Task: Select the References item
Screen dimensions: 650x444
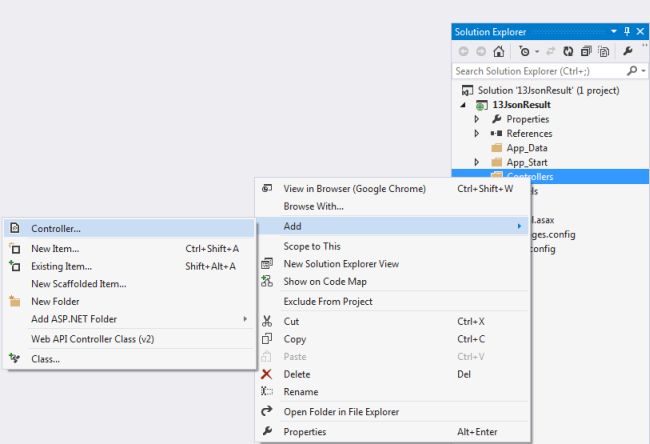Action: [x=529, y=133]
